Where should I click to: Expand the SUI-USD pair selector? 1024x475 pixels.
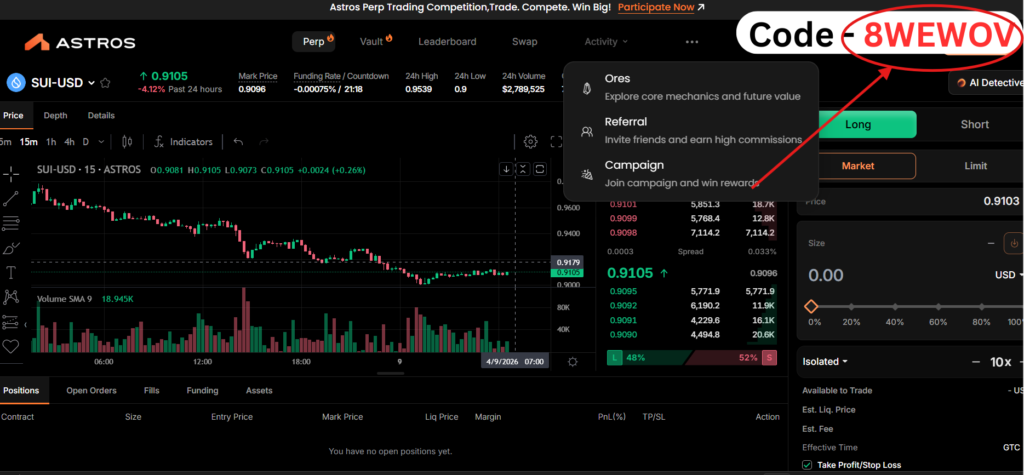(x=91, y=83)
